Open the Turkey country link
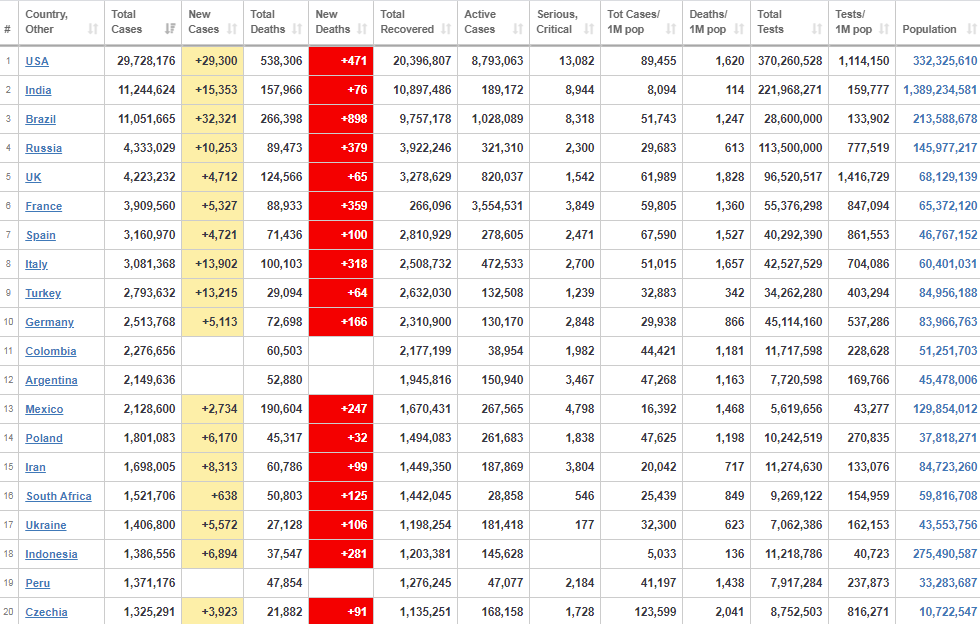Viewport: 980px width, 624px height. pyautogui.click(x=43, y=293)
